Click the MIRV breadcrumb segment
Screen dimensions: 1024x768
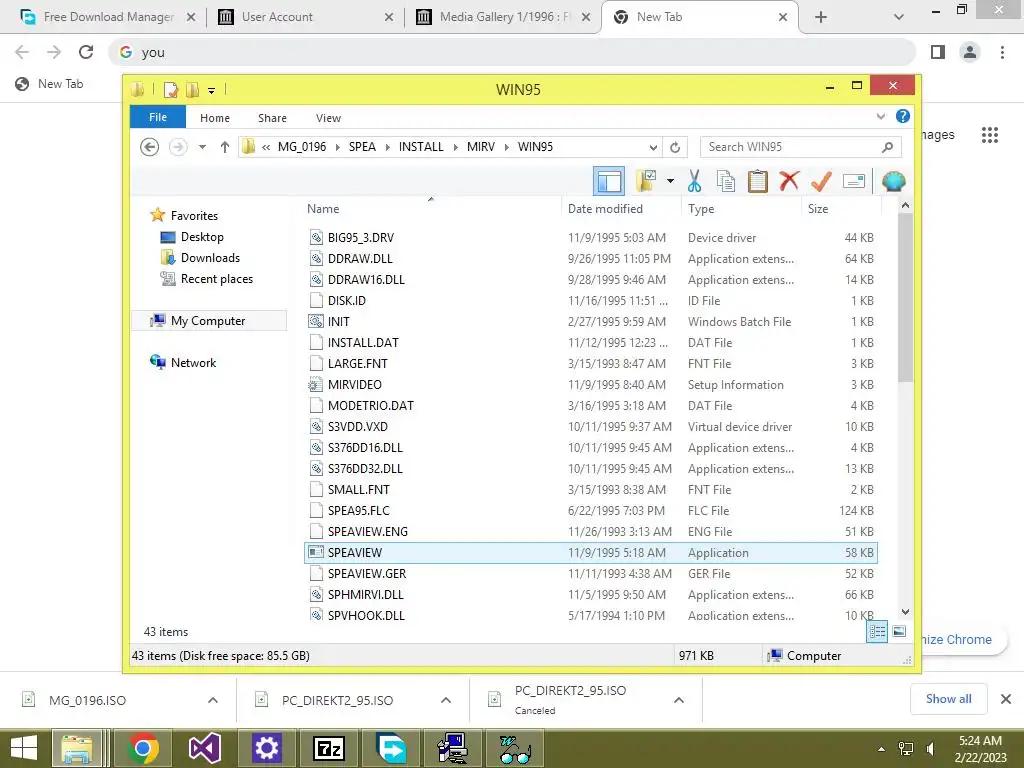481,147
